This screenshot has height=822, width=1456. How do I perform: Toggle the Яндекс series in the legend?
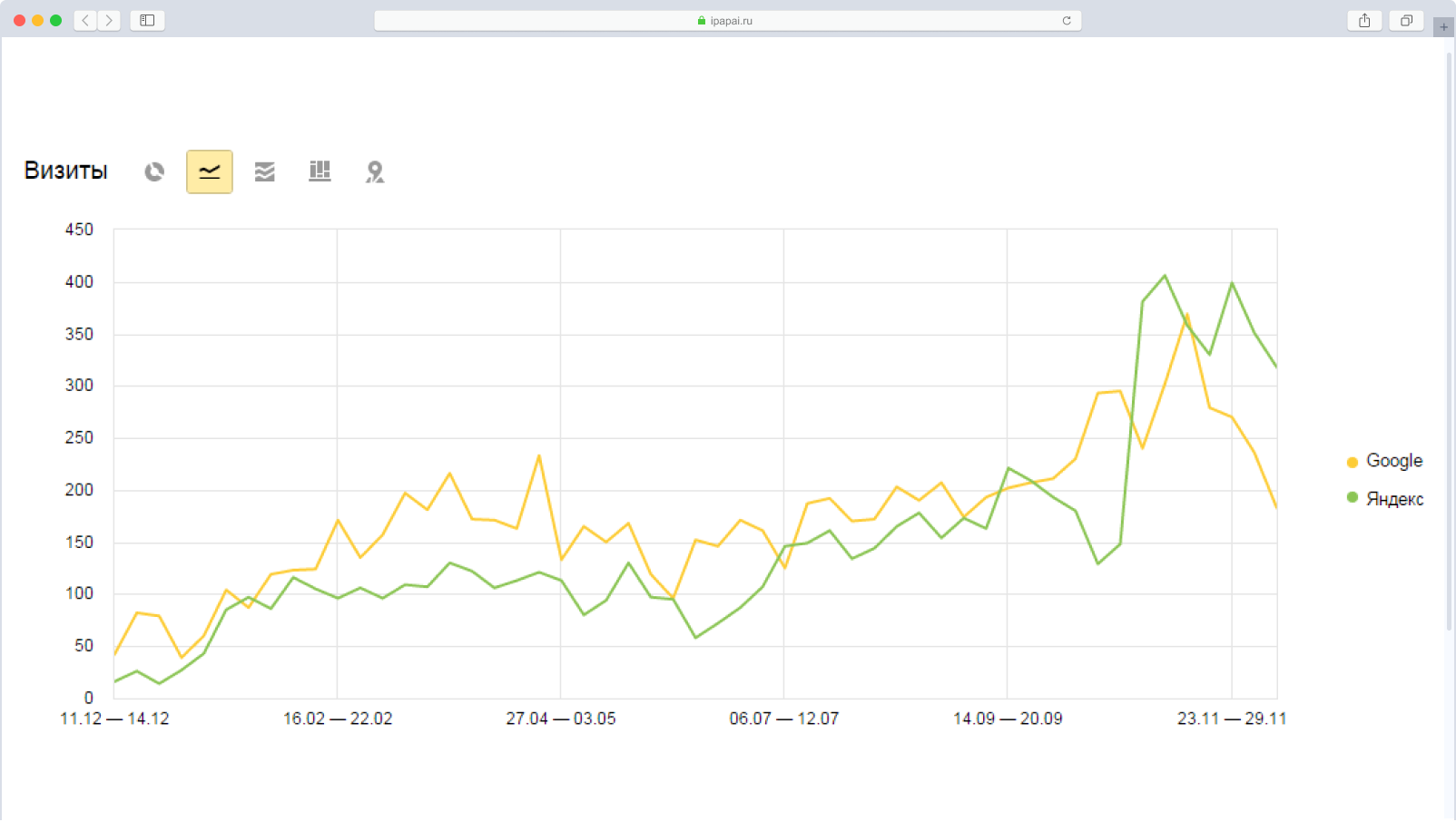click(1394, 499)
